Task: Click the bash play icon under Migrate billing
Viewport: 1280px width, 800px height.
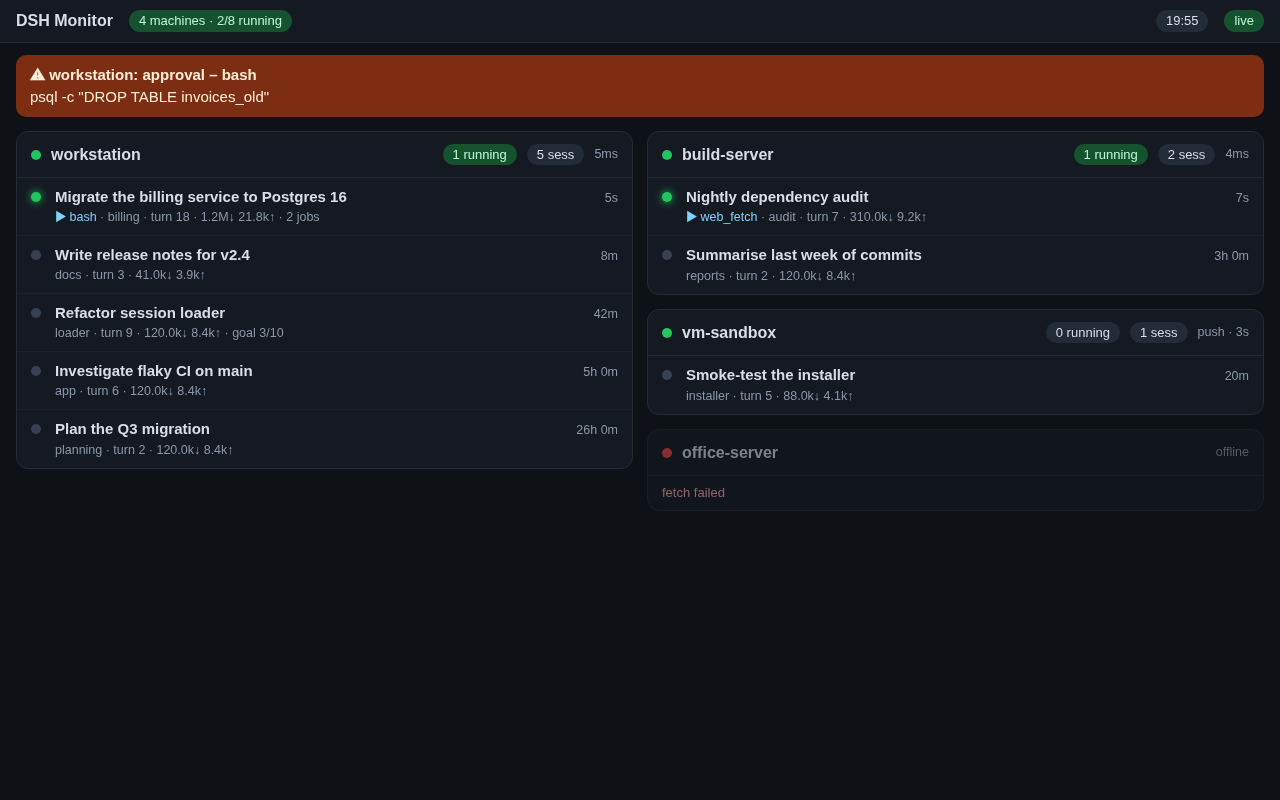Action: 61,217
